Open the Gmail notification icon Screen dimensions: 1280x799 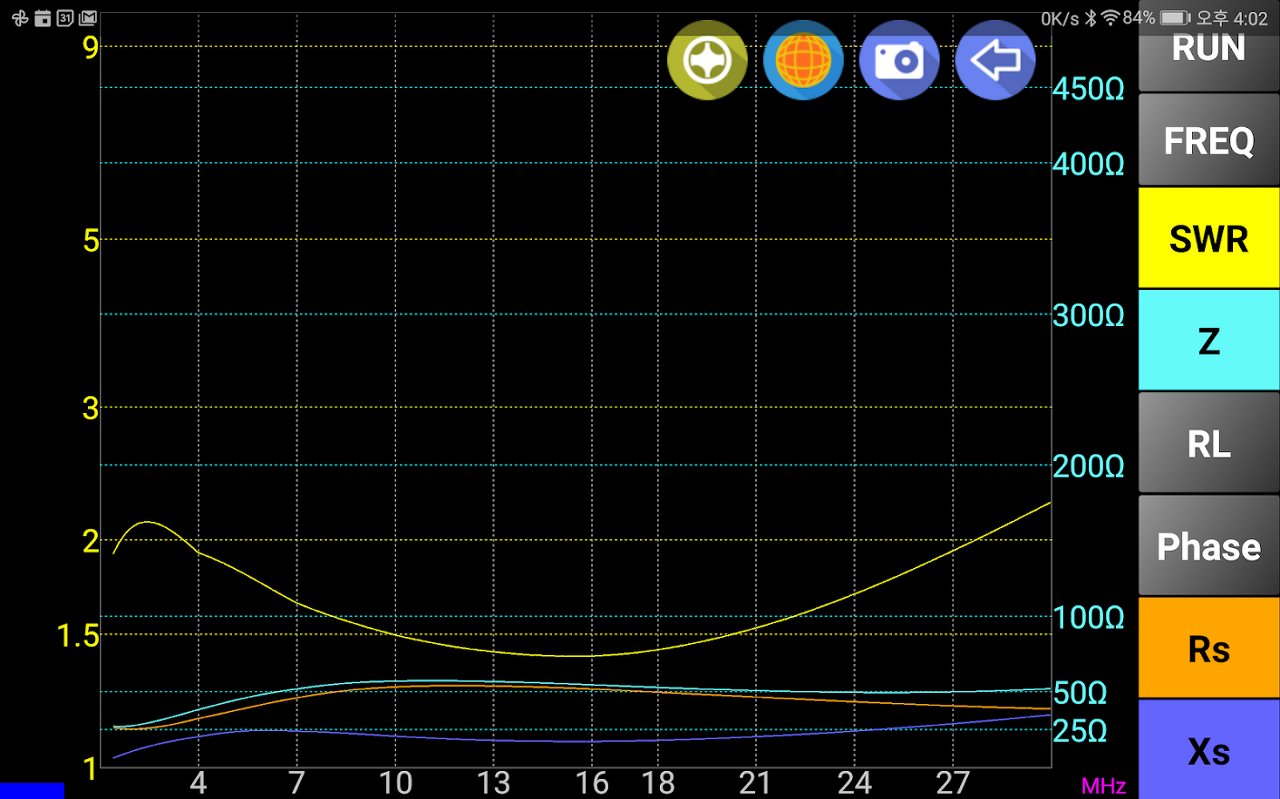point(88,18)
